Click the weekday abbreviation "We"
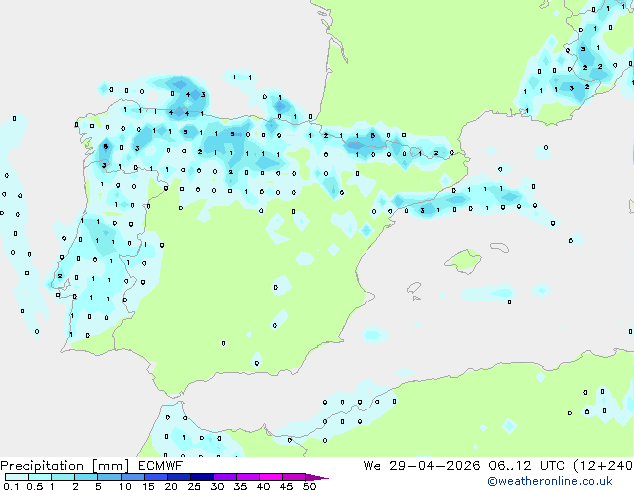This screenshot has width=634, height=490. [372, 466]
